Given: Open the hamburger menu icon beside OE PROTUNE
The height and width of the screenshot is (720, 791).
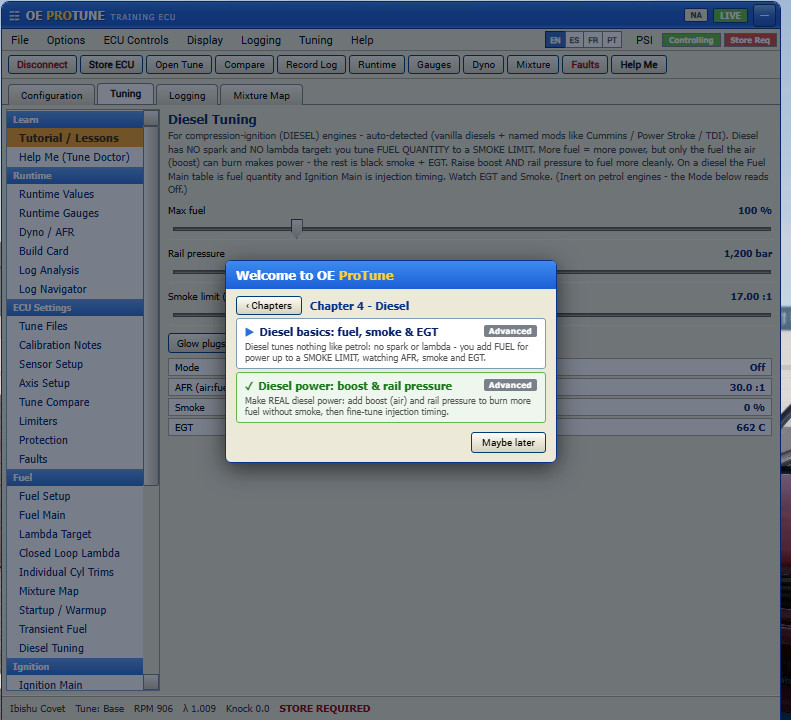Looking at the screenshot, I should click(x=15, y=16).
